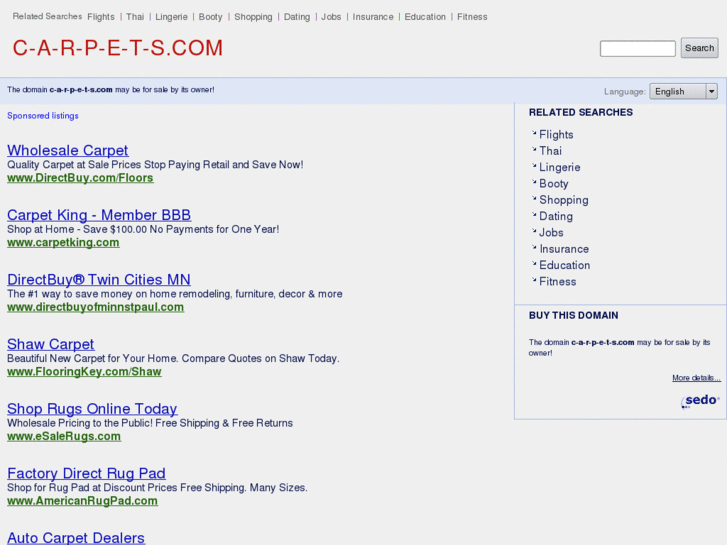Choose Jobs in sidebar related searches
The image size is (727, 545).
[551, 232]
